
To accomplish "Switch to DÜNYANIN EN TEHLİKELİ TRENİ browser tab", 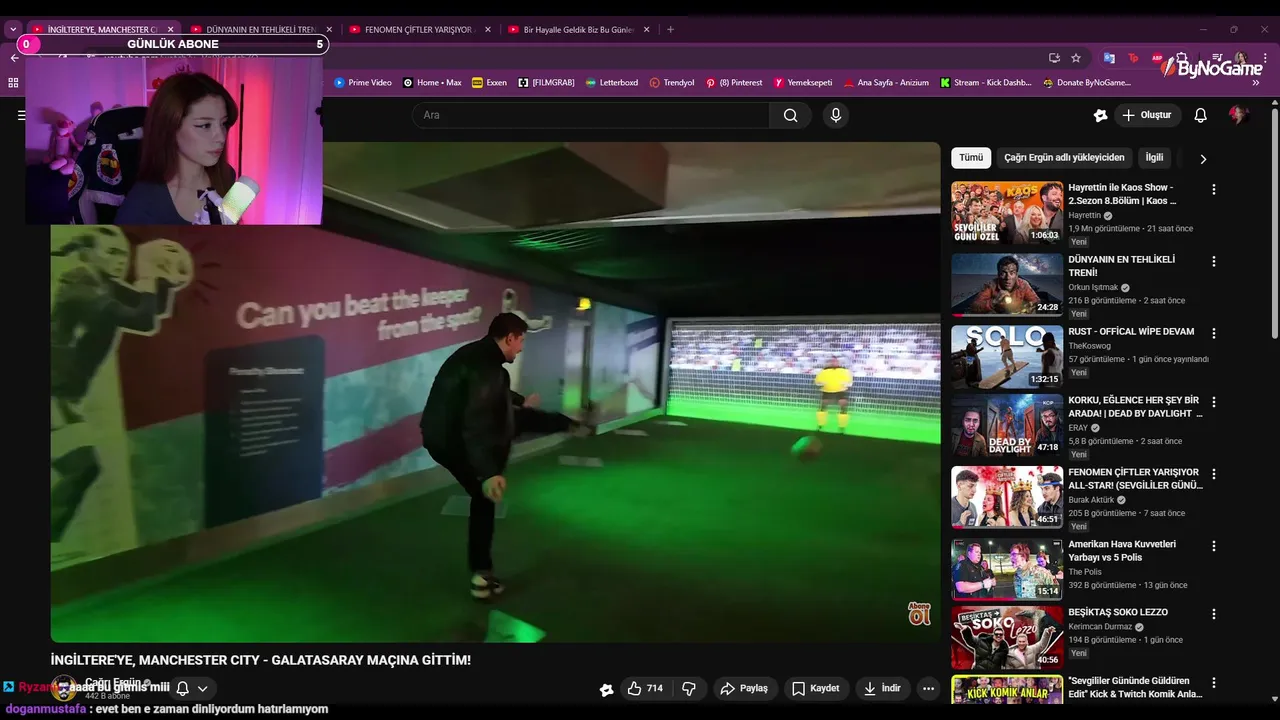I will point(262,30).
